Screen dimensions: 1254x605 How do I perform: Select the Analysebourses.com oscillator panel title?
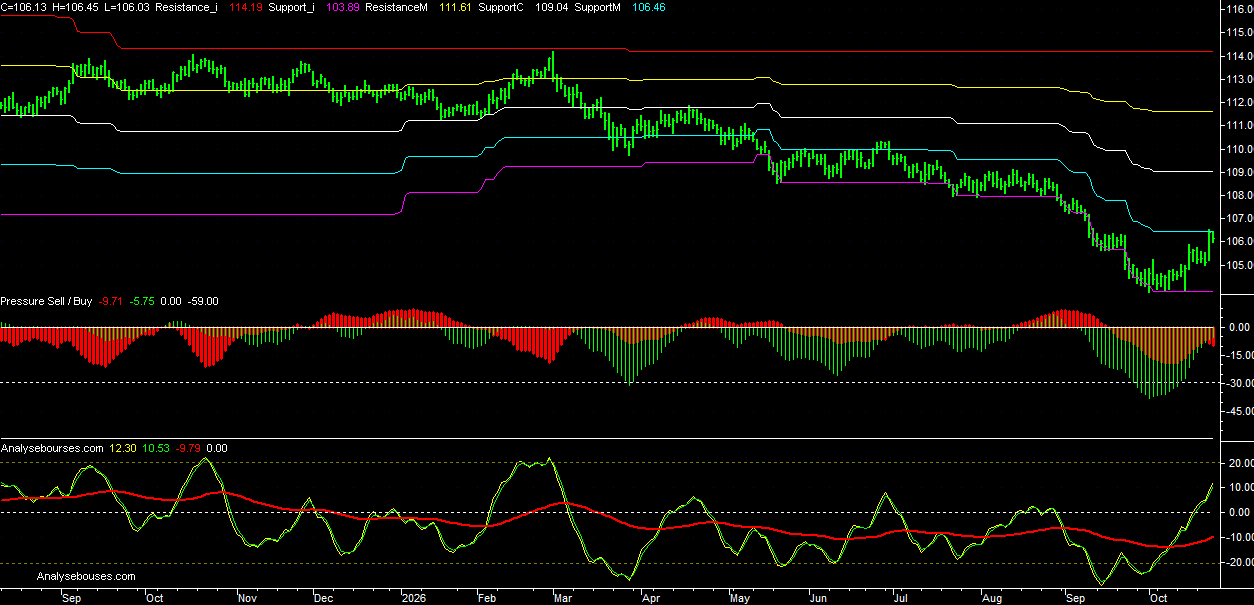click(52, 448)
